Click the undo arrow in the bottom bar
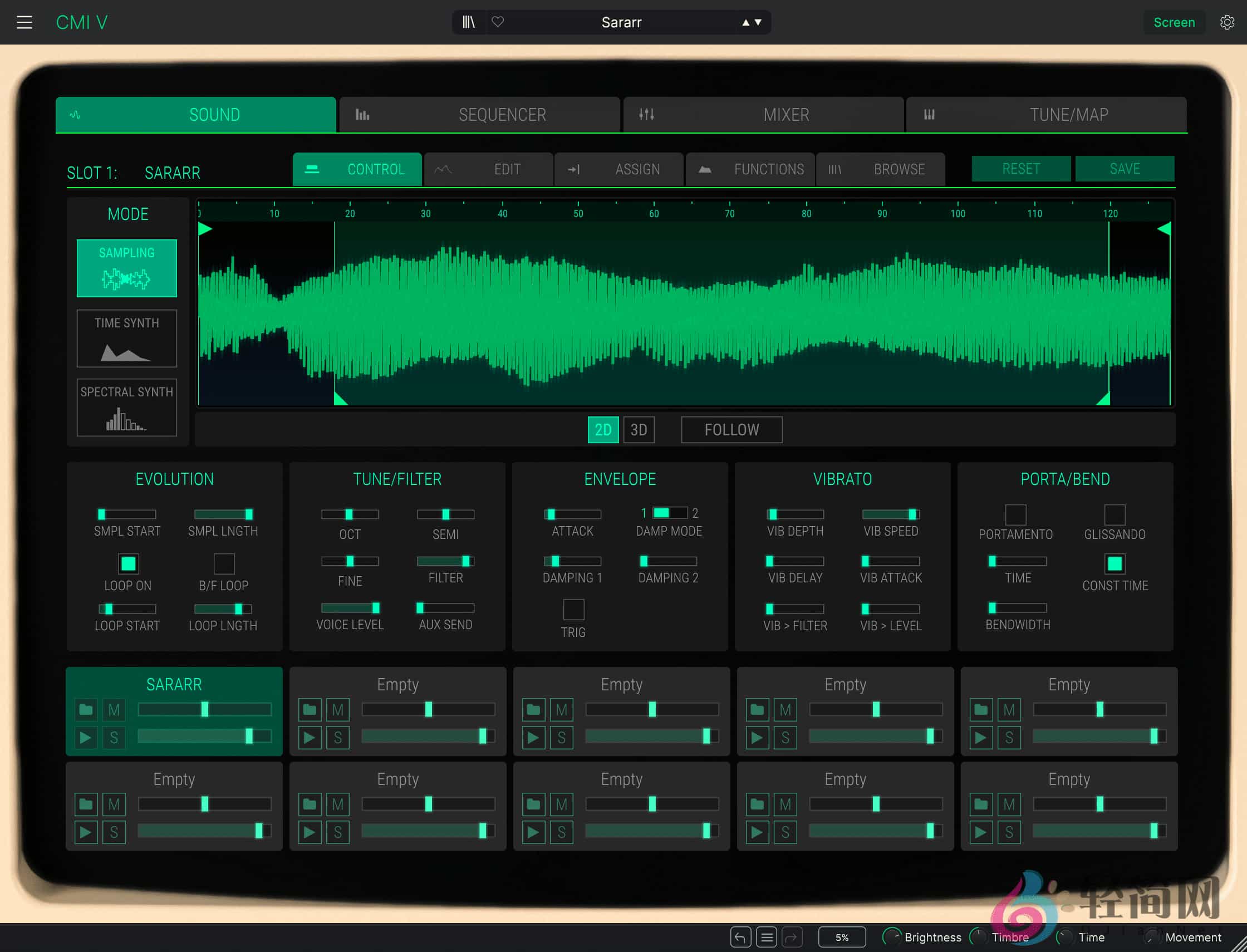The height and width of the screenshot is (952, 1247). click(740, 938)
